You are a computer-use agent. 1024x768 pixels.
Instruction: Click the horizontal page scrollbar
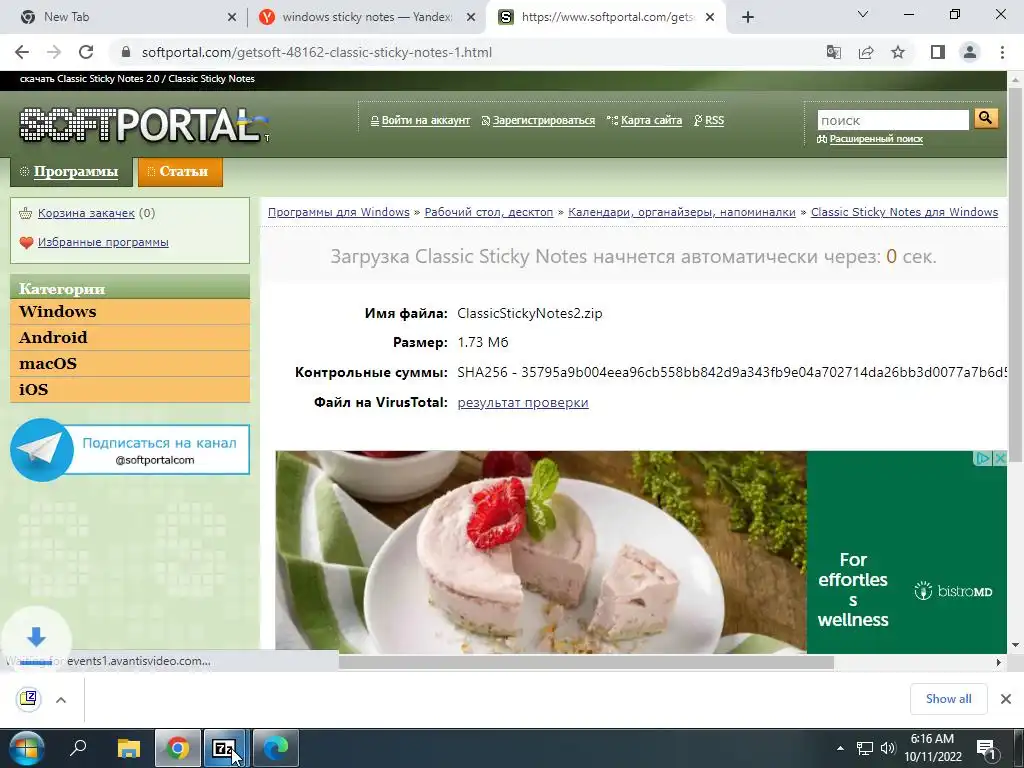point(586,662)
